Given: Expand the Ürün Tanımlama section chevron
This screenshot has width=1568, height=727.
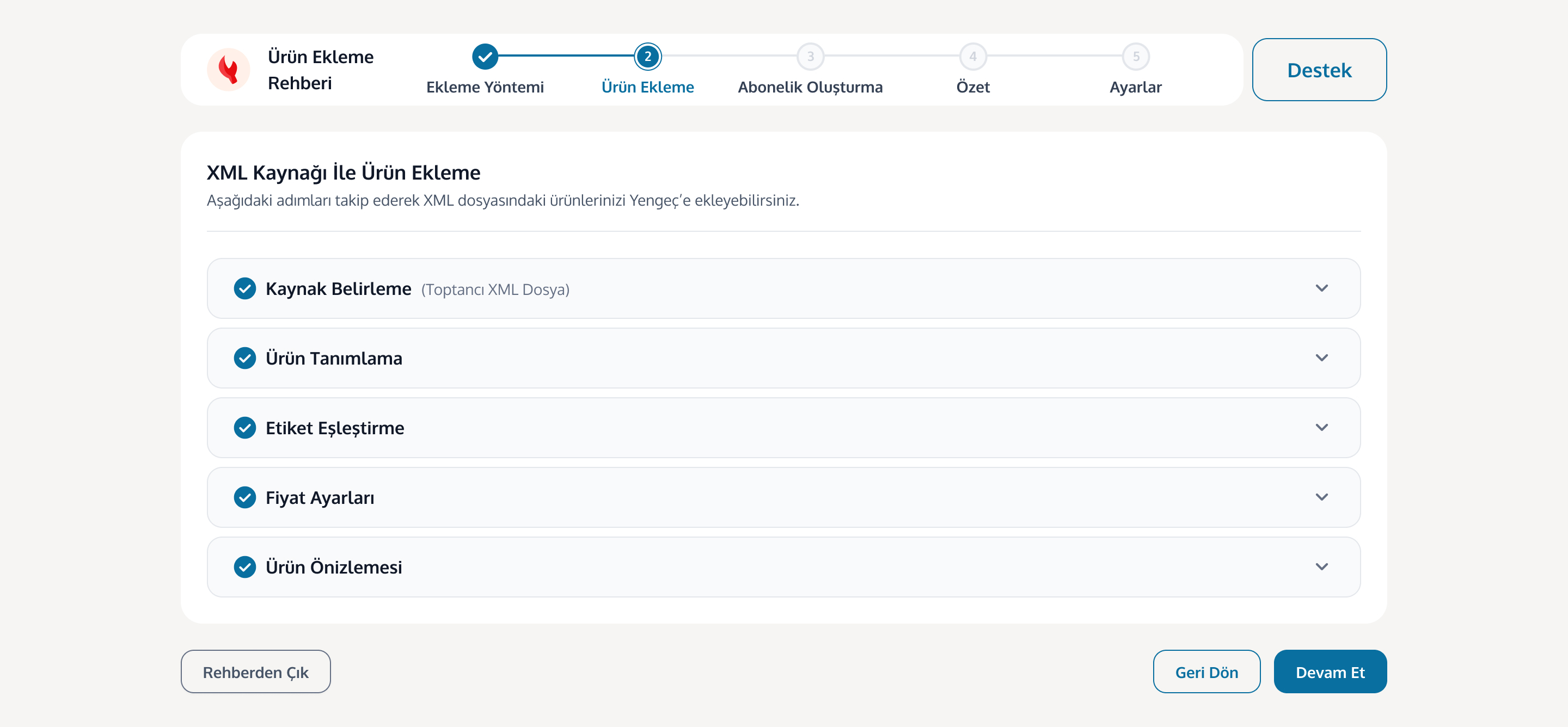Looking at the screenshot, I should [x=1321, y=358].
